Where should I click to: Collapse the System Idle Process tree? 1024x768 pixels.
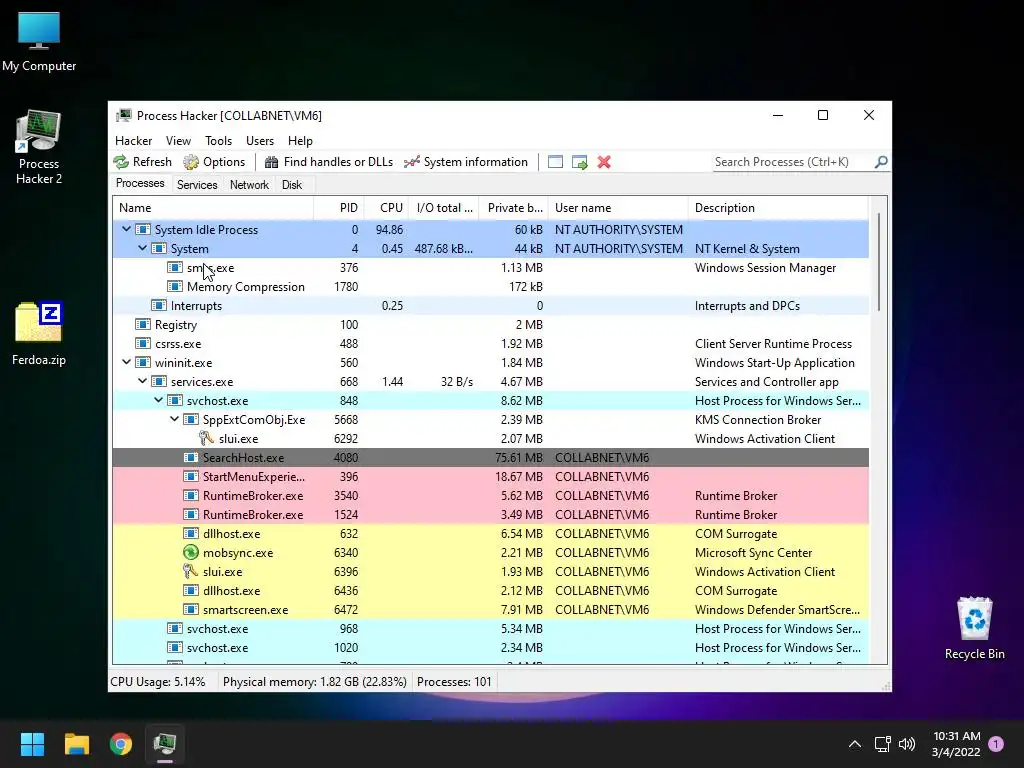tap(126, 229)
